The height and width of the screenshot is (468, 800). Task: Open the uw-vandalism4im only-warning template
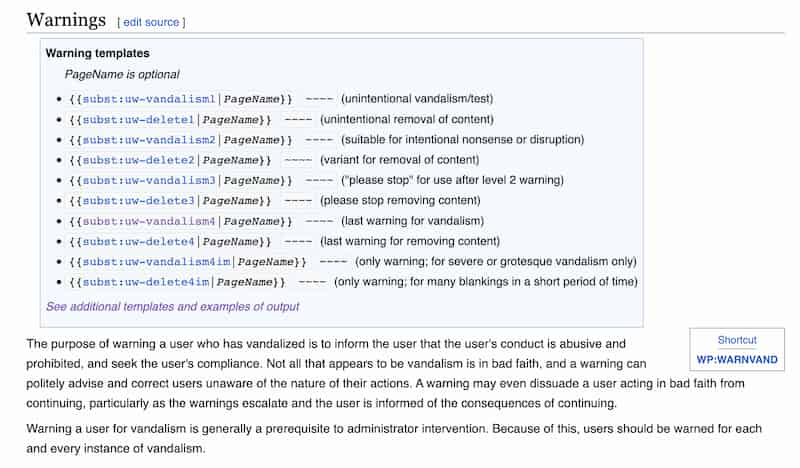coord(156,262)
